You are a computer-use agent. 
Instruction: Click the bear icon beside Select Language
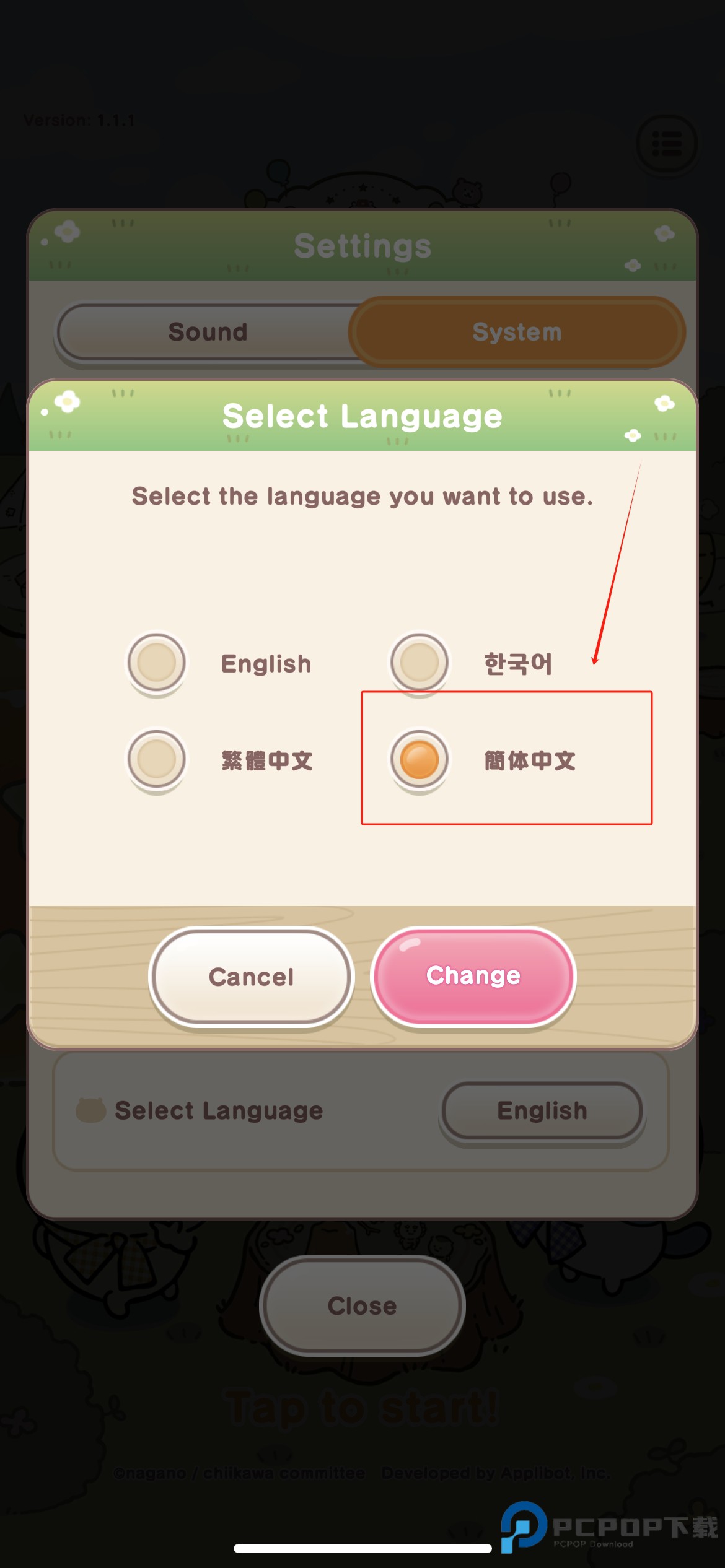point(90,1110)
